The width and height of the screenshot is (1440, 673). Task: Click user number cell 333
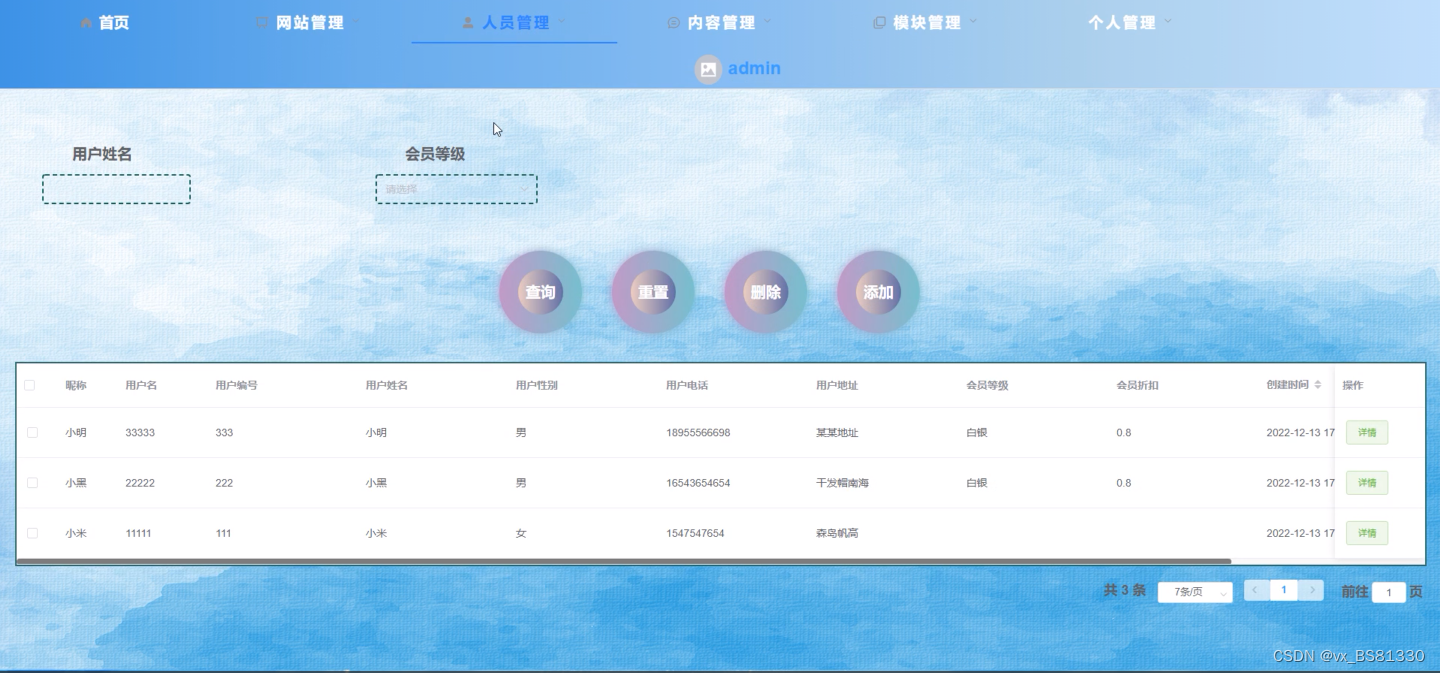(224, 433)
